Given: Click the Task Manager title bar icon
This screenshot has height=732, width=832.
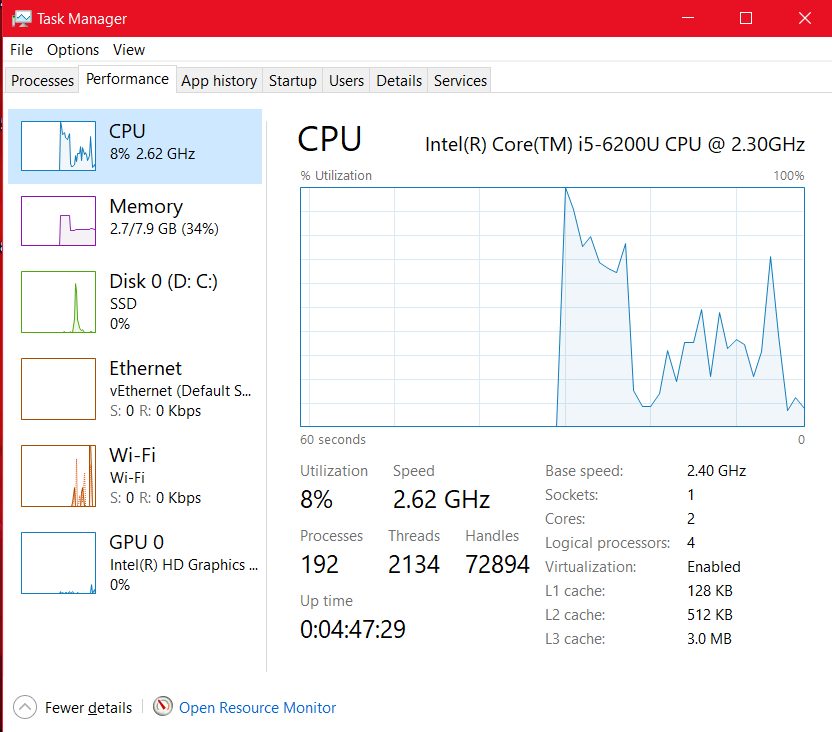Looking at the screenshot, I should (x=22, y=19).
